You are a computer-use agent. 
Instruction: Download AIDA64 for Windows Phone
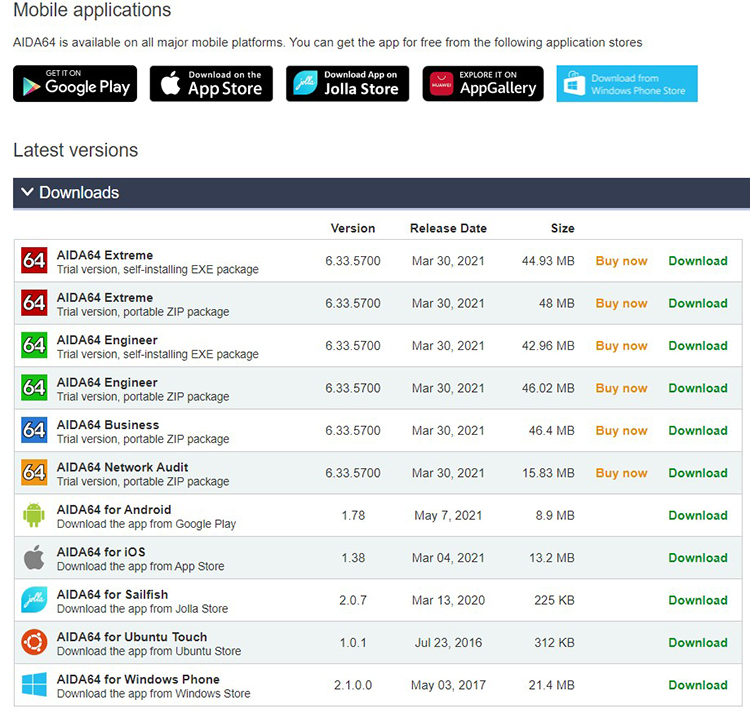tap(697, 685)
